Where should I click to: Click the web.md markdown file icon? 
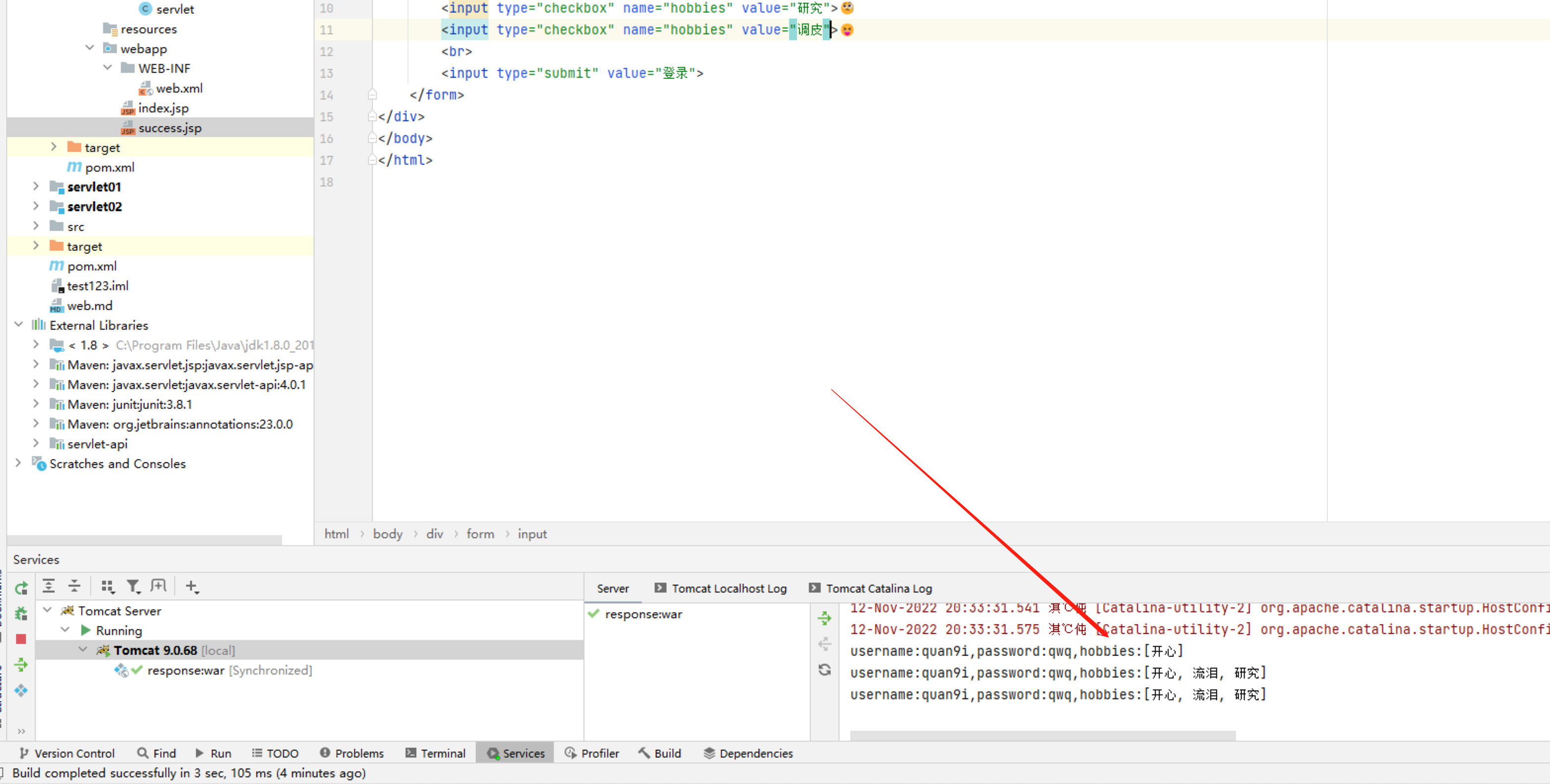coord(56,305)
